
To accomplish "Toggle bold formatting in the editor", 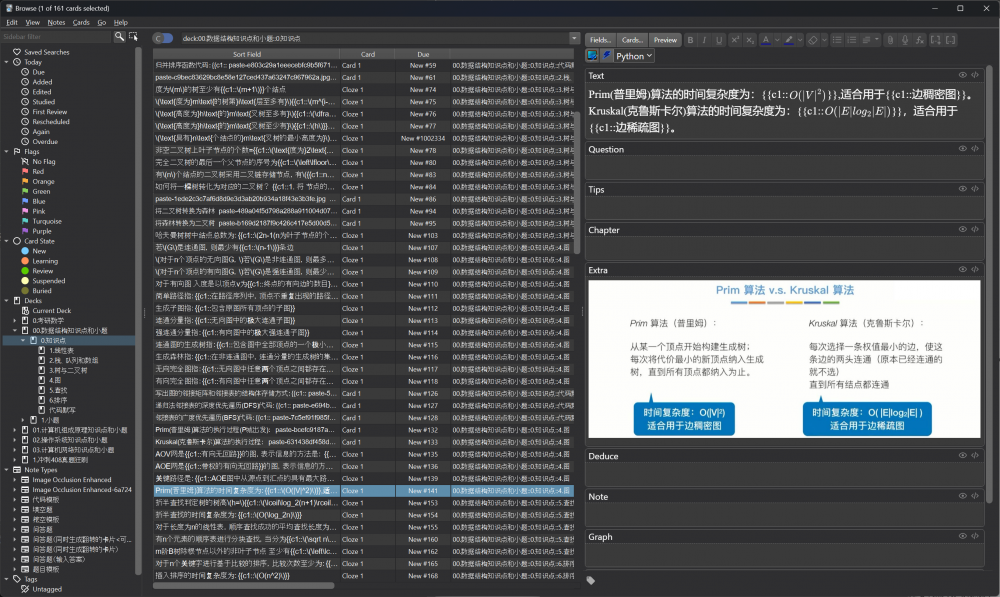I will tap(690, 40).
